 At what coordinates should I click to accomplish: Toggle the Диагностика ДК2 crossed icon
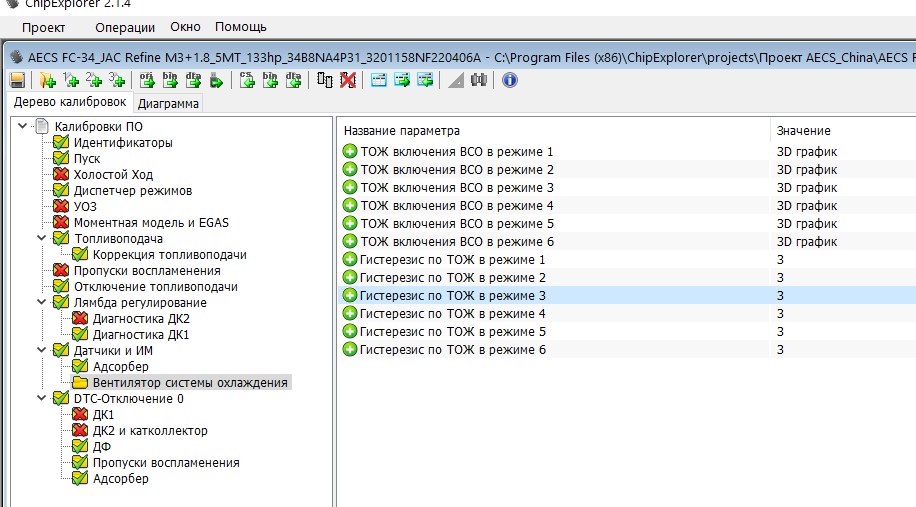(80, 319)
